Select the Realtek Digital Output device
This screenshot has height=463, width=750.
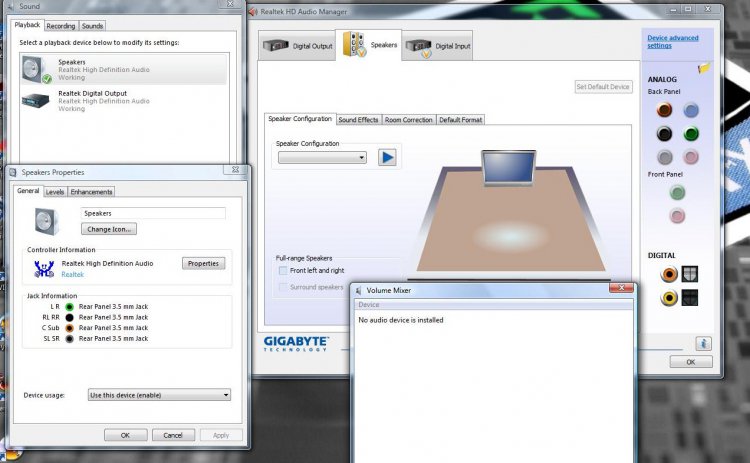pyautogui.click(x=124, y=101)
